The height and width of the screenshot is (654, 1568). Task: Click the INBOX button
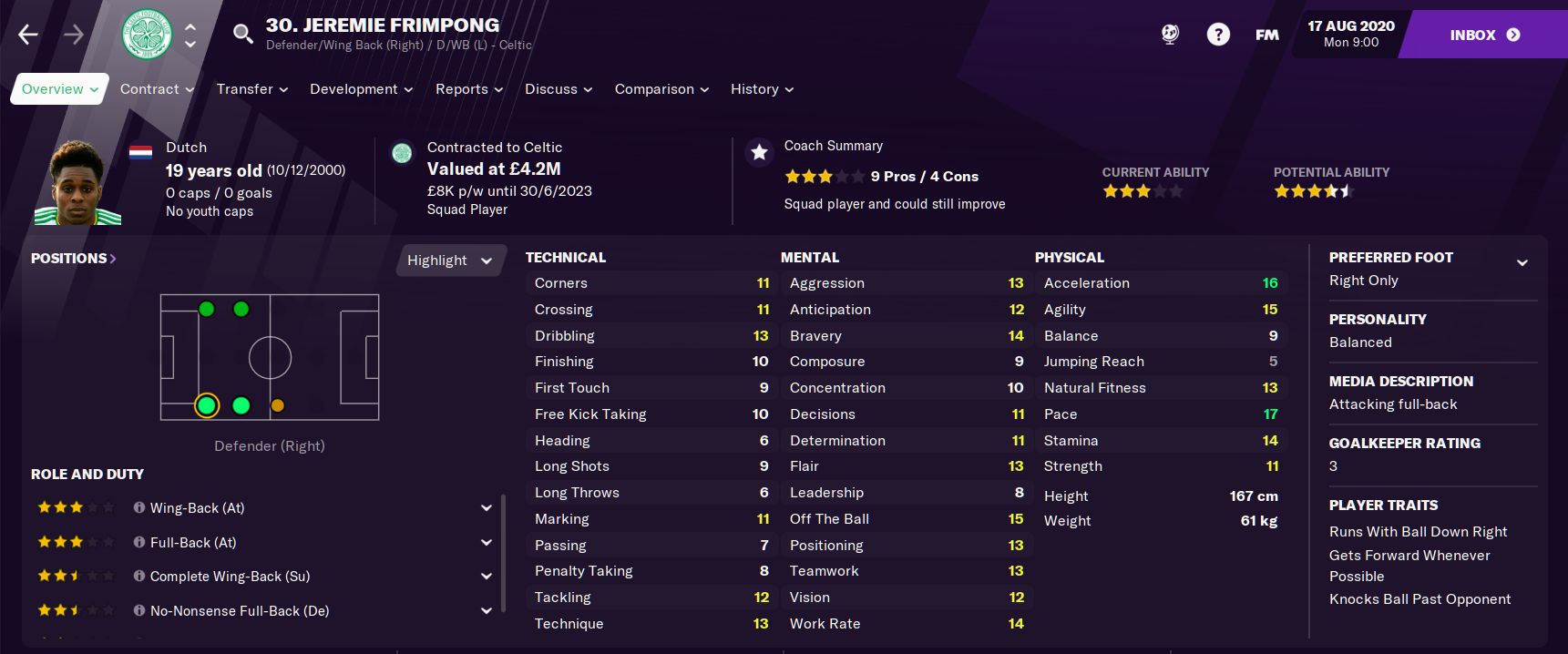pyautogui.click(x=1483, y=35)
